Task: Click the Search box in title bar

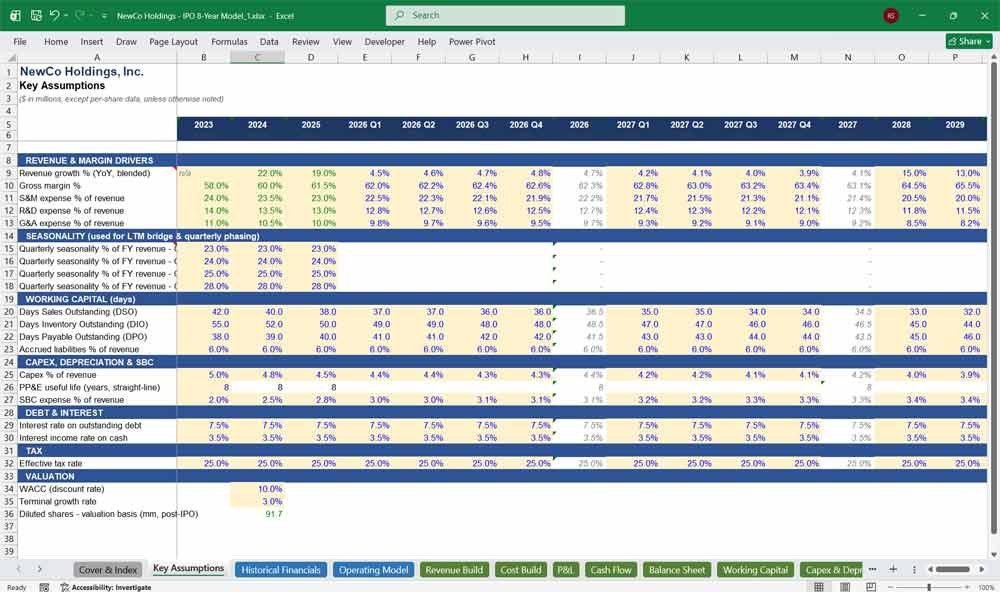Action: click(x=505, y=15)
